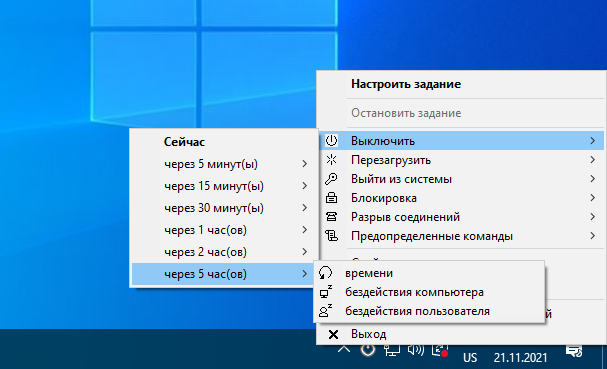
Task: Click the Остановить задание entry
Action: click(461, 113)
